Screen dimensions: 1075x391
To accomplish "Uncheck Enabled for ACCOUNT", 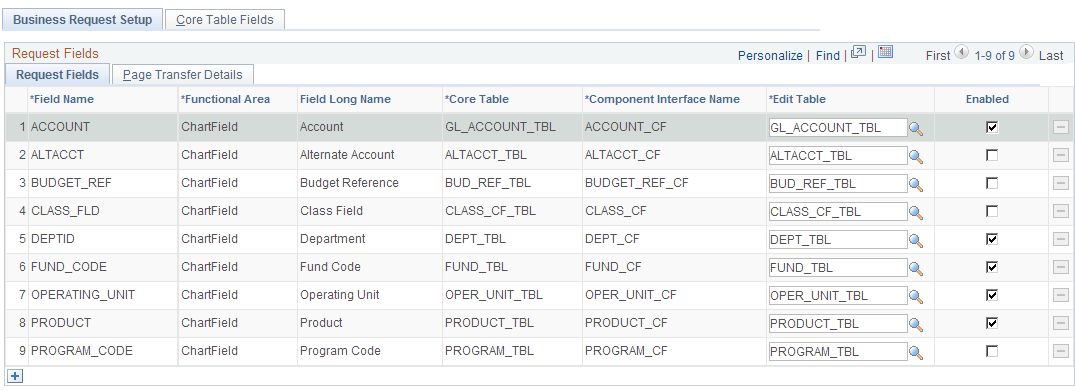I will click(991, 128).
